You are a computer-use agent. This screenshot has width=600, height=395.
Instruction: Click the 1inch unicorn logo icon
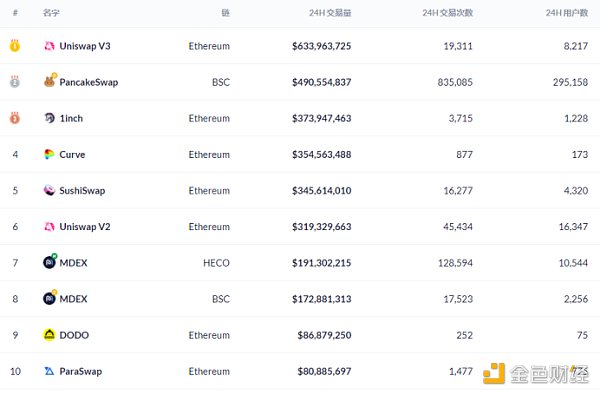[49, 118]
